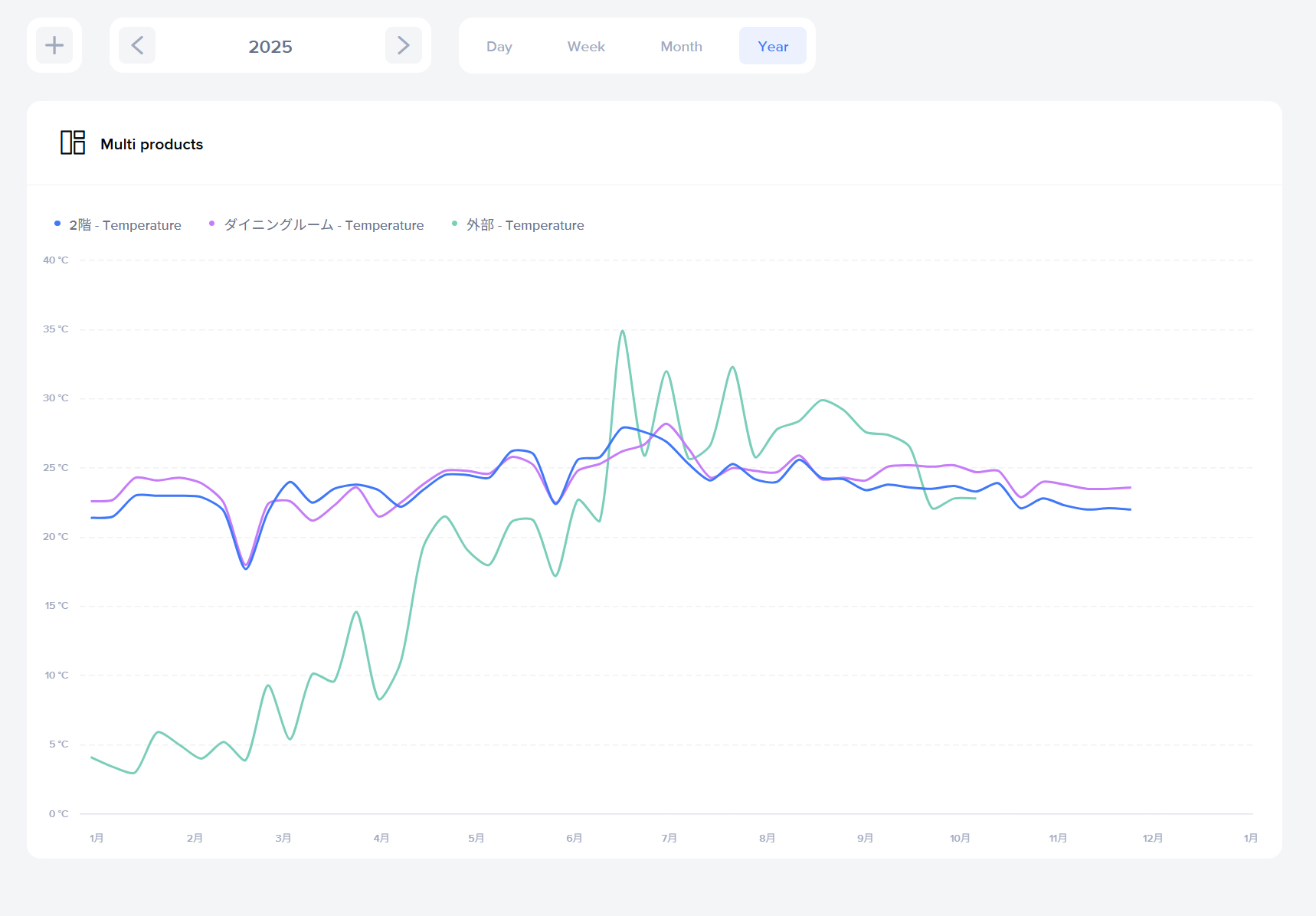The width and height of the screenshot is (1316, 916).
Task: Select the Year view tab
Action: 772,47
